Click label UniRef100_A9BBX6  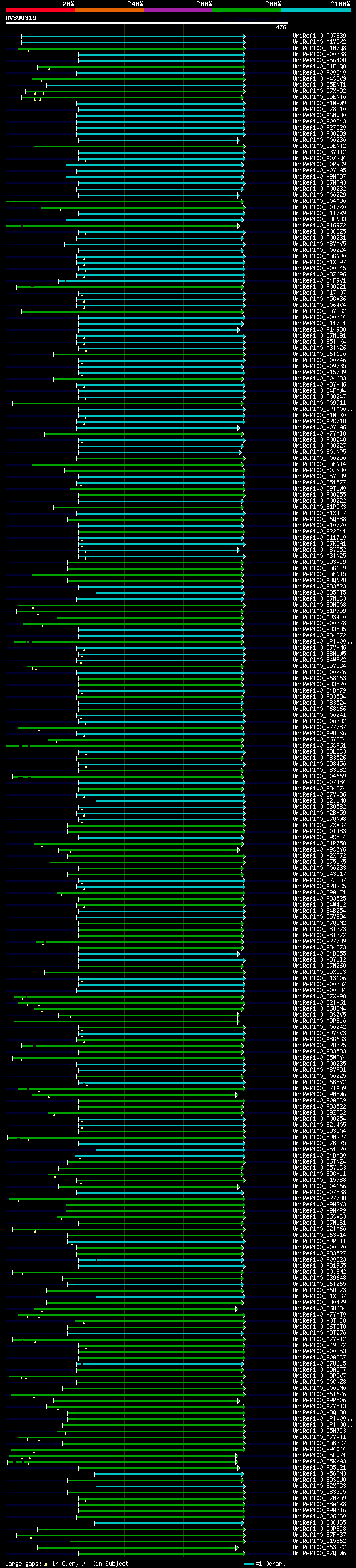pyautogui.click(x=319, y=734)
